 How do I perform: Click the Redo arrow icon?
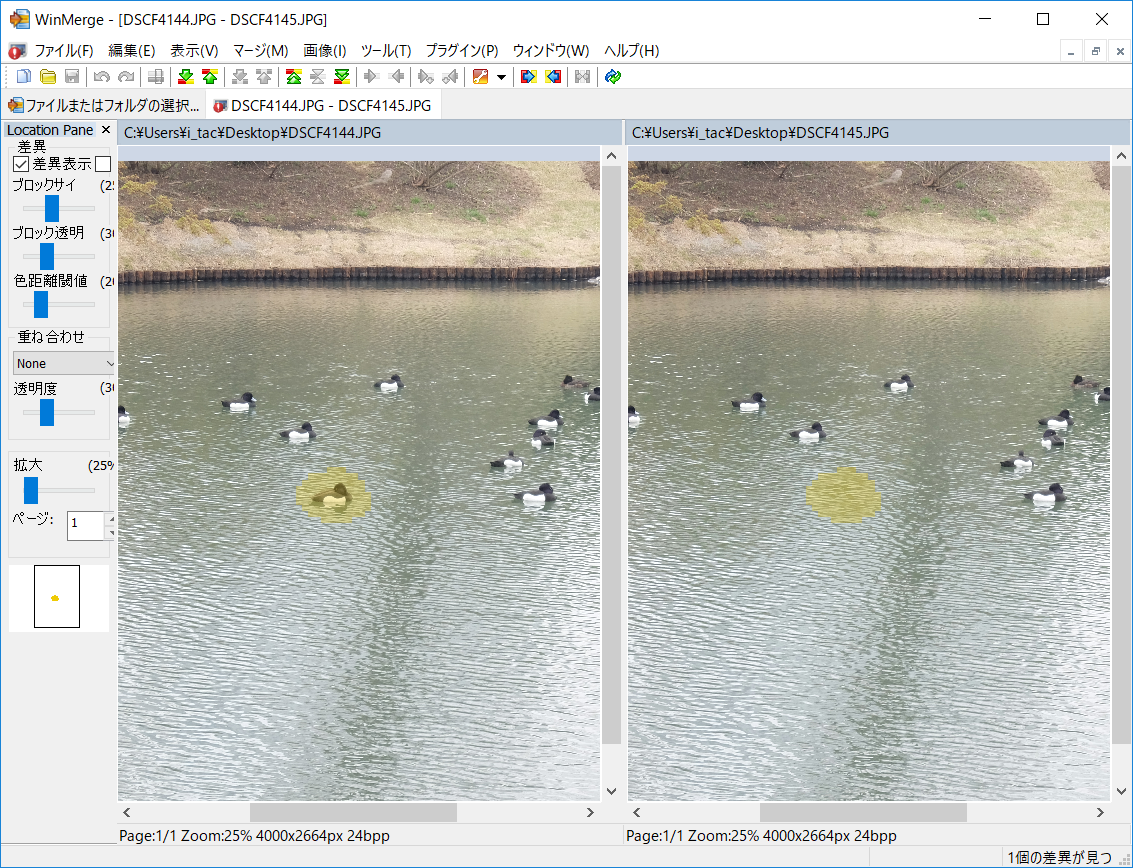tap(126, 77)
